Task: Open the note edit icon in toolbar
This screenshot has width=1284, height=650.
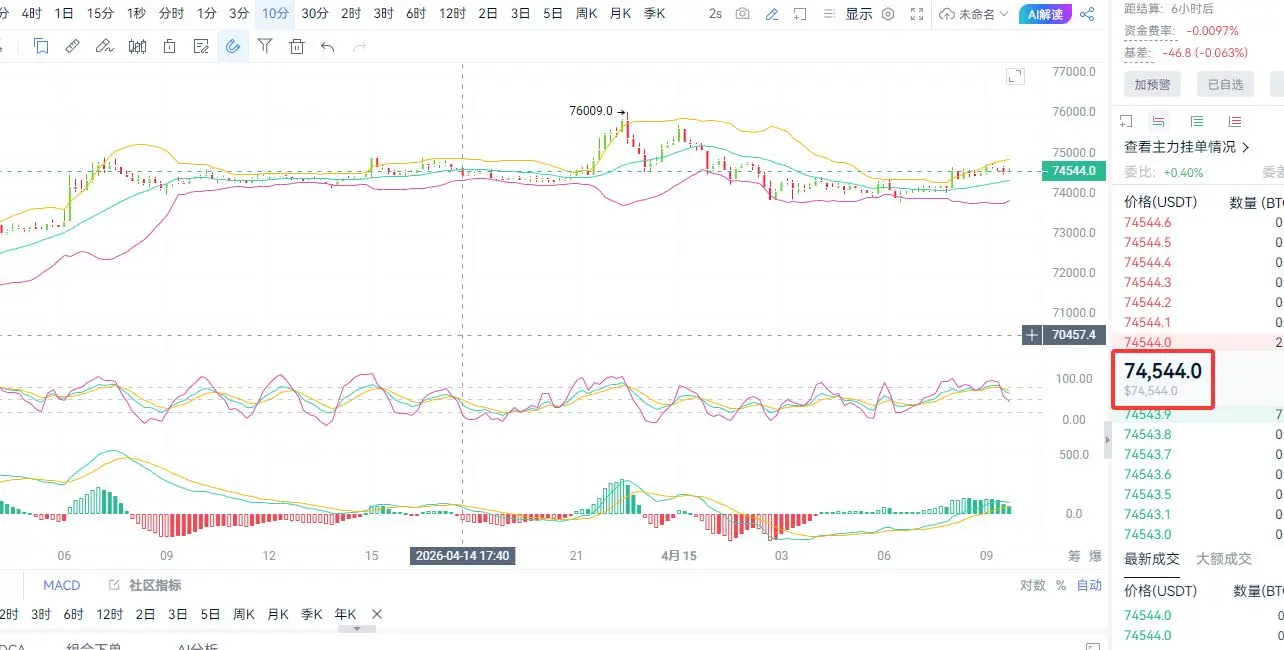Action: [201, 46]
